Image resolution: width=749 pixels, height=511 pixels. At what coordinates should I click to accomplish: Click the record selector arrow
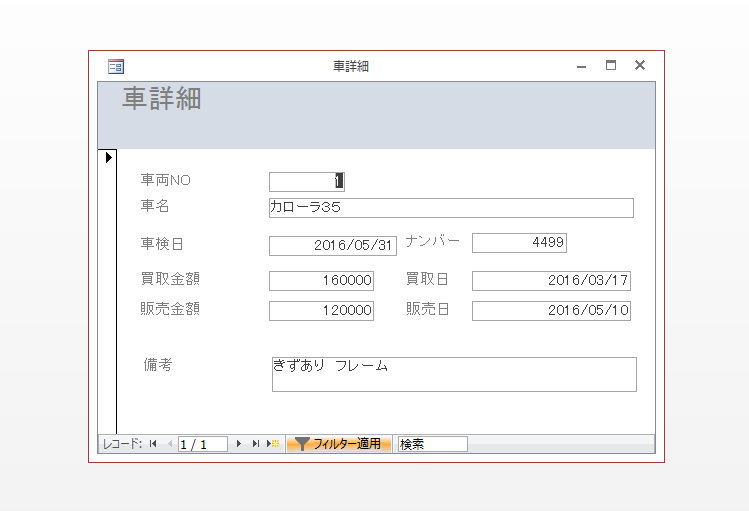pyautogui.click(x=109, y=157)
